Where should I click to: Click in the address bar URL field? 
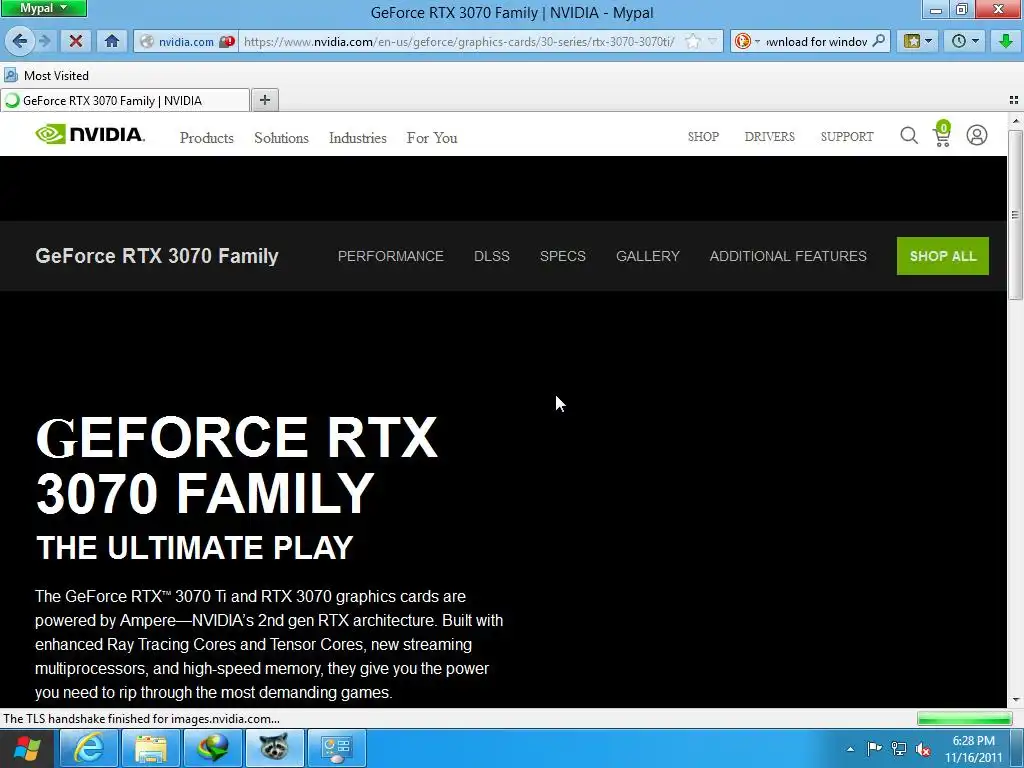click(x=460, y=41)
